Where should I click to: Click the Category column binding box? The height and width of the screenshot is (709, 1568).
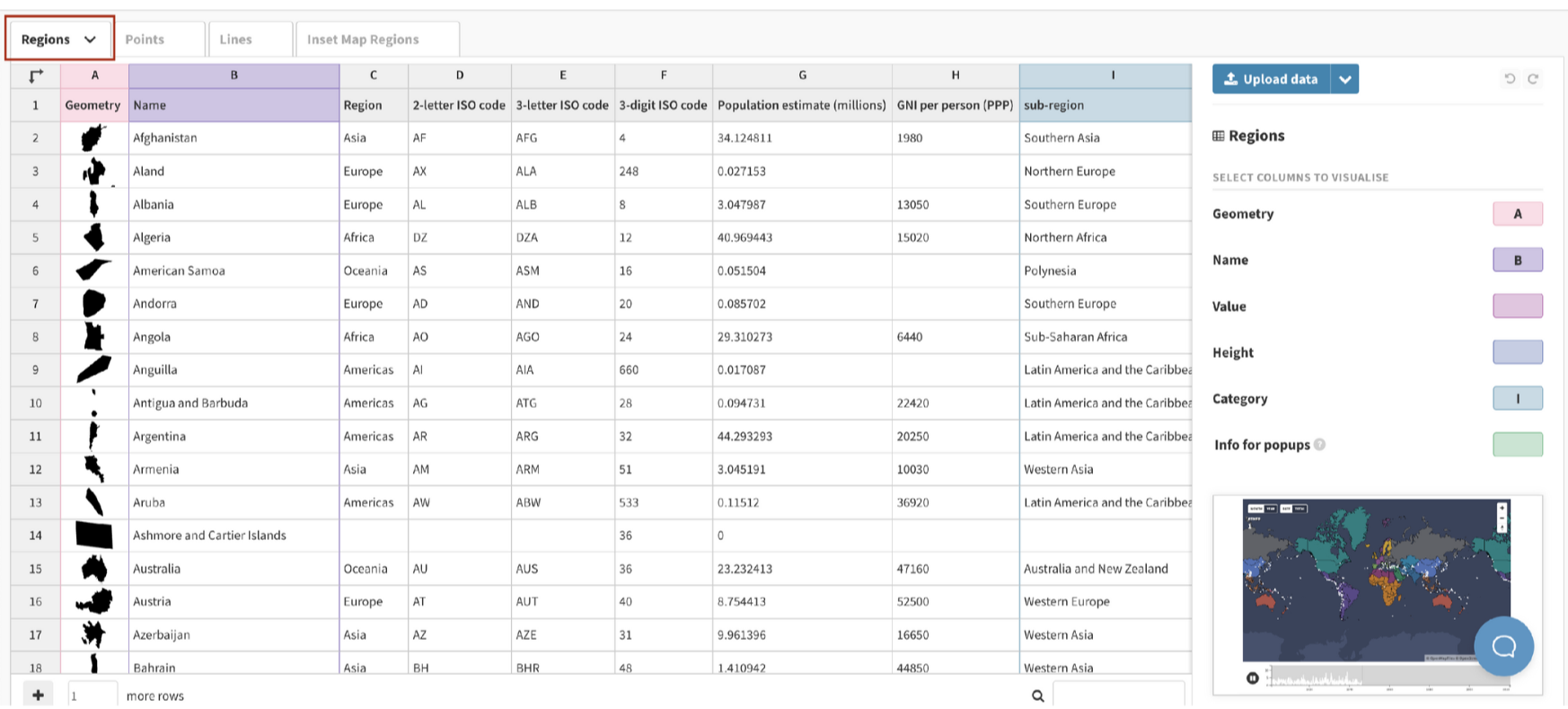[x=1517, y=398]
